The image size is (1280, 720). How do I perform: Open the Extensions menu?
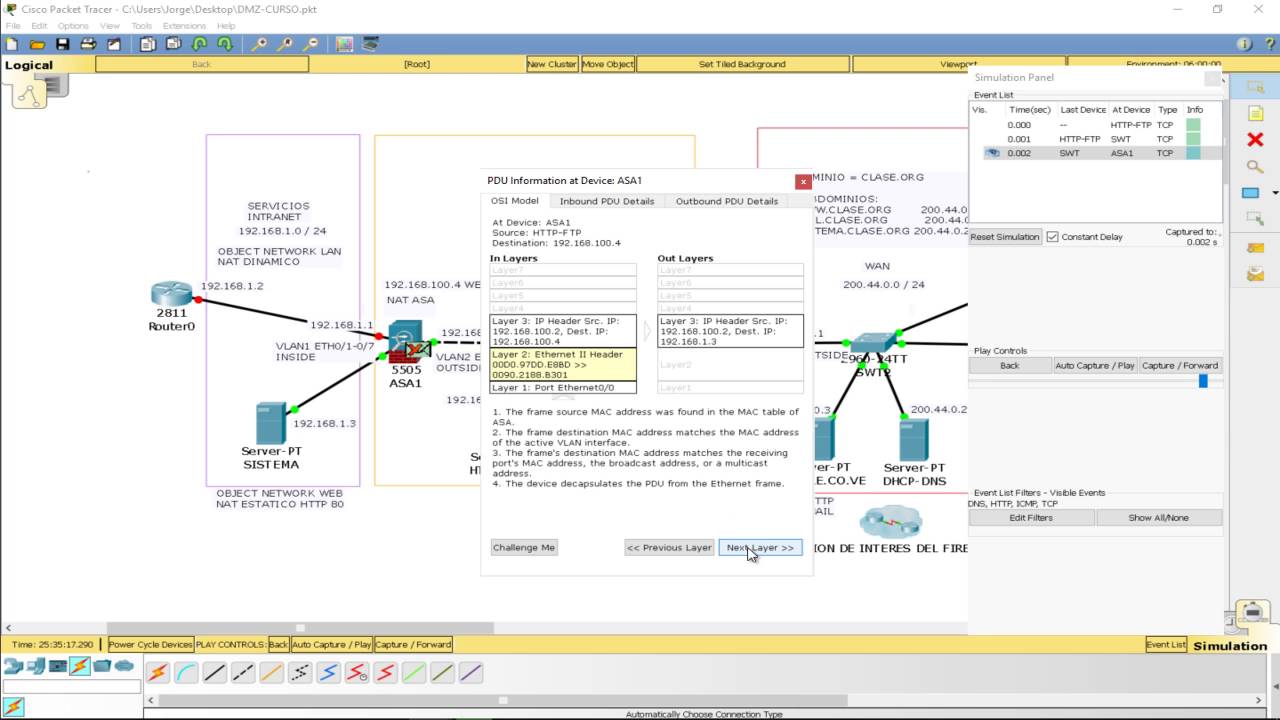pos(184,26)
